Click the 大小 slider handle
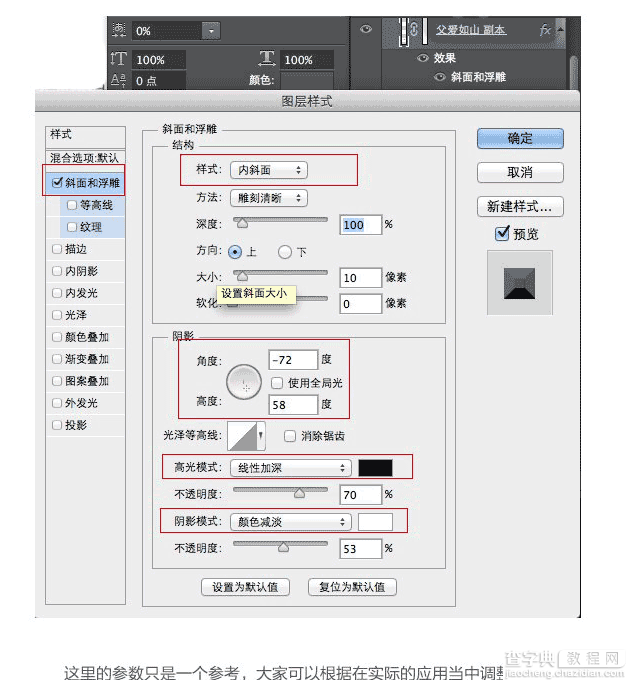Screen dimensions: 637x680 click(242, 276)
